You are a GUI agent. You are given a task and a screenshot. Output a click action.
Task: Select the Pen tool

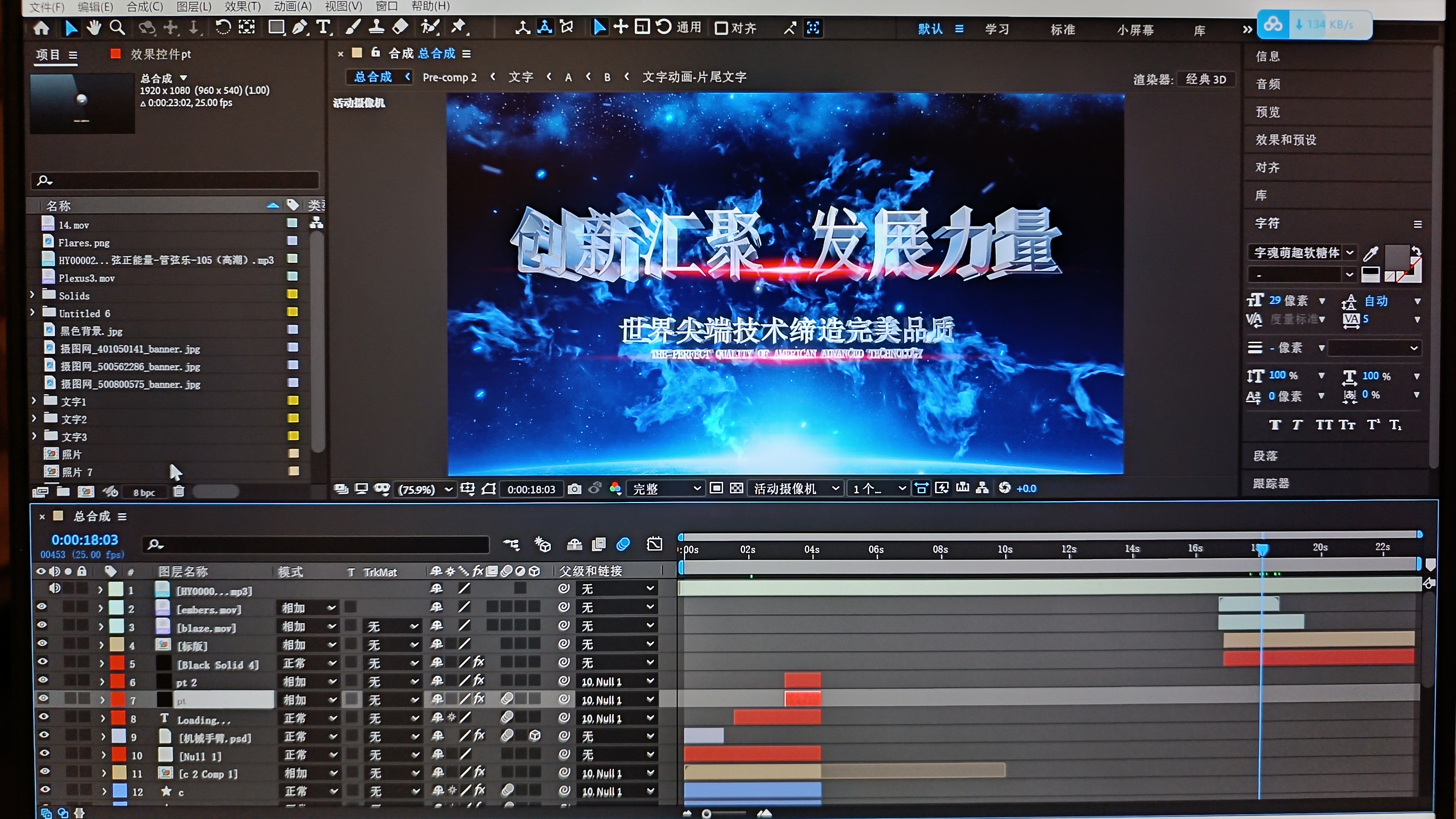point(300,27)
